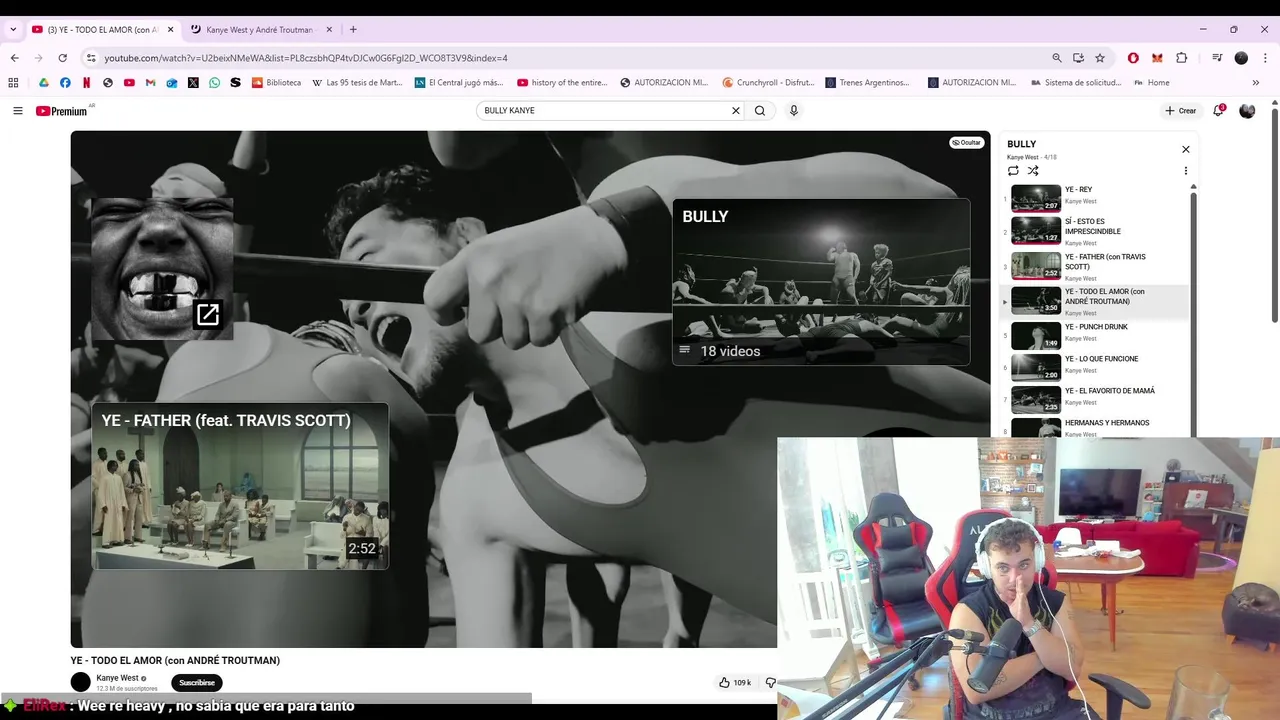
Task: Open the MetaMask fox extension
Action: 1157,58
